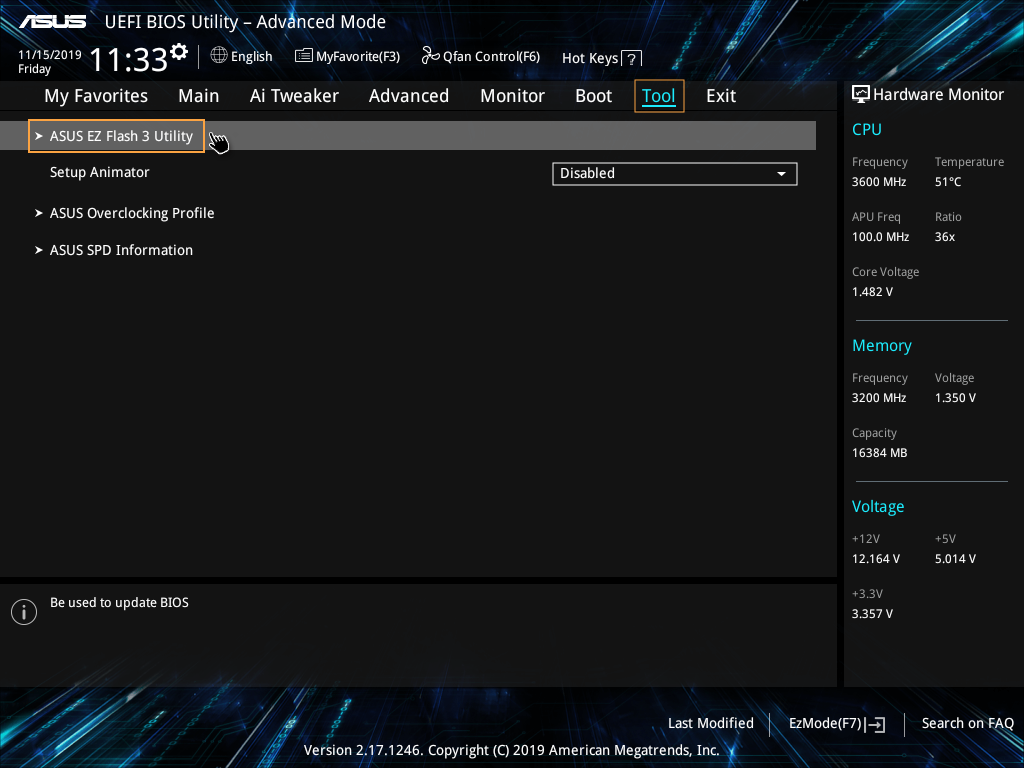
Task: Open Qfan Control fan tuning utility
Action: [428, 56]
